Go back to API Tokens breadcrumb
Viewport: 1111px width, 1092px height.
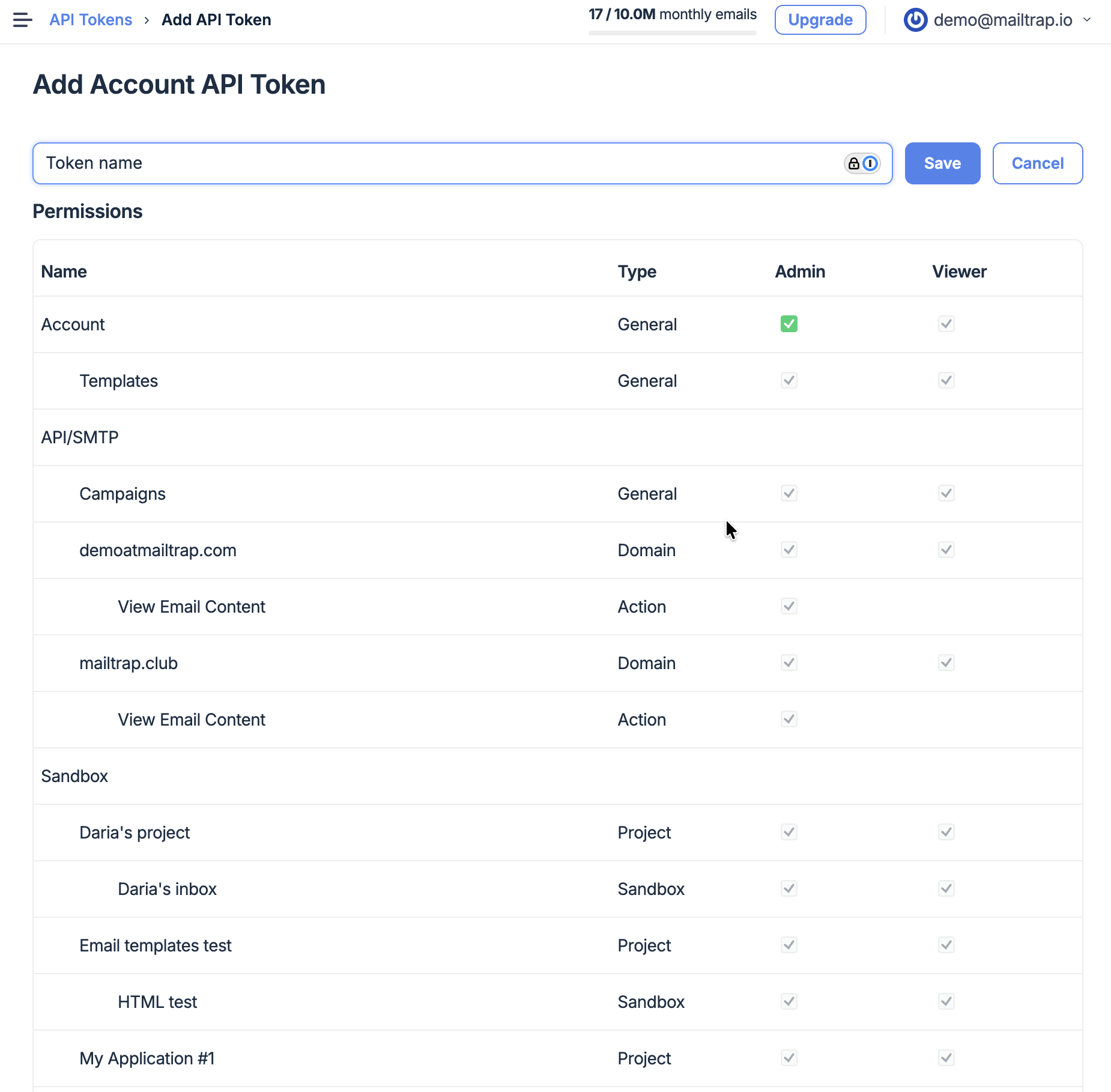[x=91, y=20]
